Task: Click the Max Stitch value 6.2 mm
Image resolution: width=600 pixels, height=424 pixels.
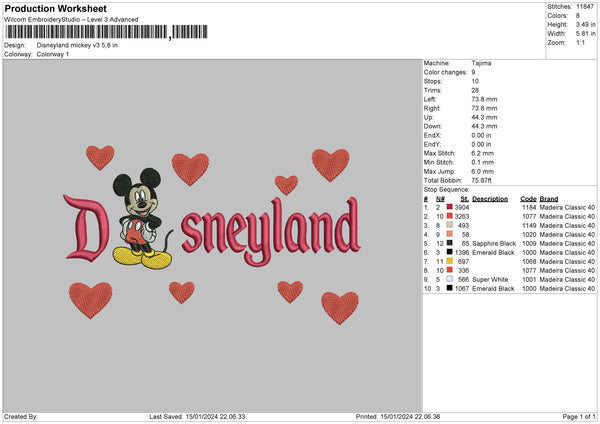Action: 483,153
